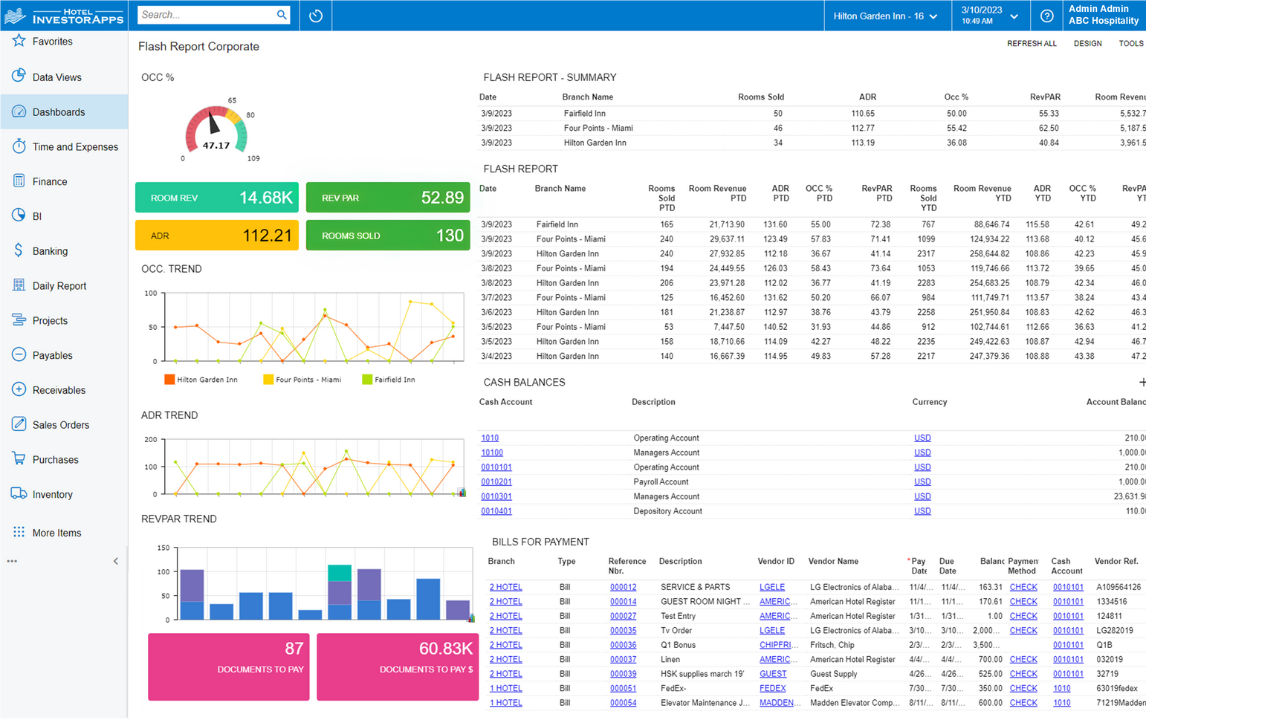Screen dimensions: 1280x720
Task: Open the Receivables plus-circle icon
Action: click(18, 390)
